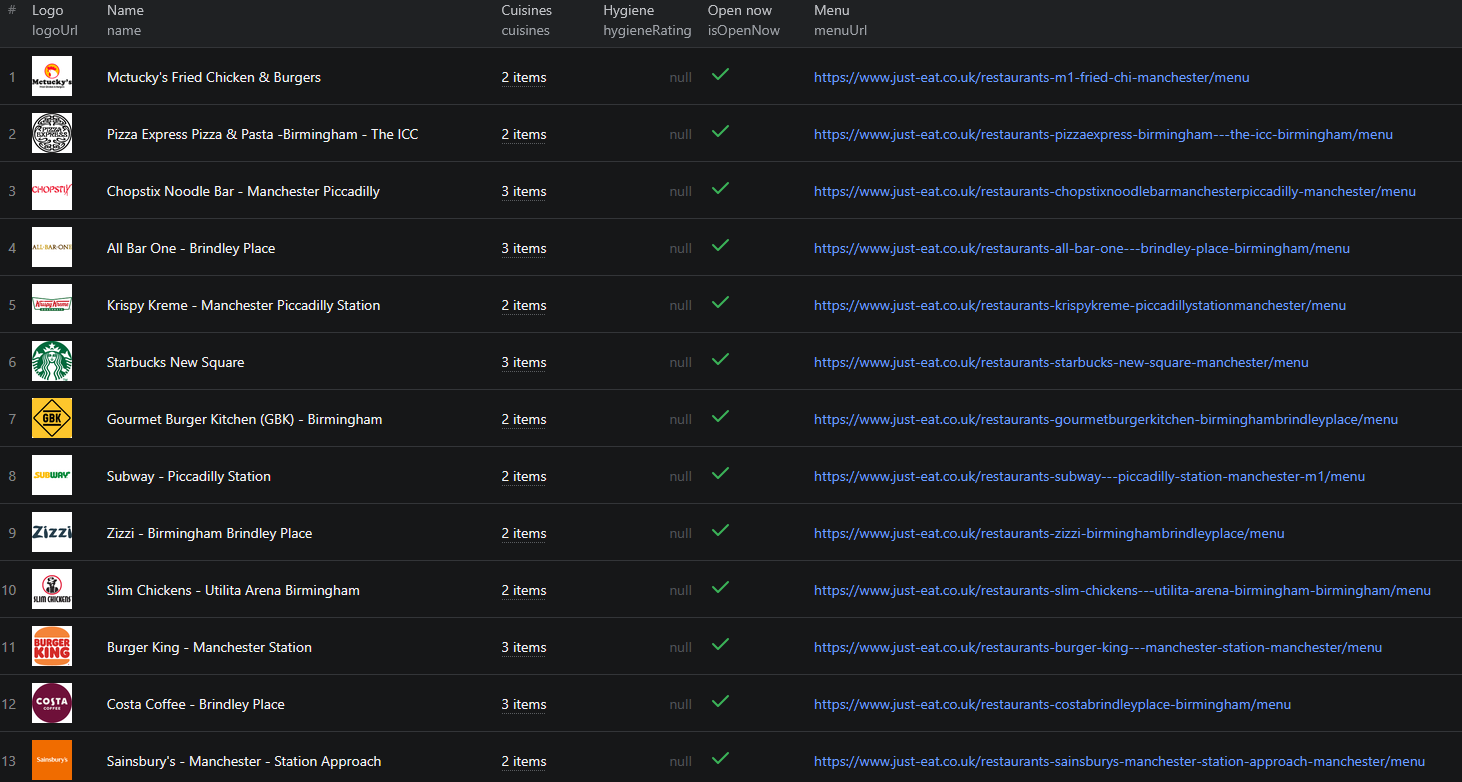The image size is (1462, 782).
Task: Click the Zizzi logo image
Action: 52,532
